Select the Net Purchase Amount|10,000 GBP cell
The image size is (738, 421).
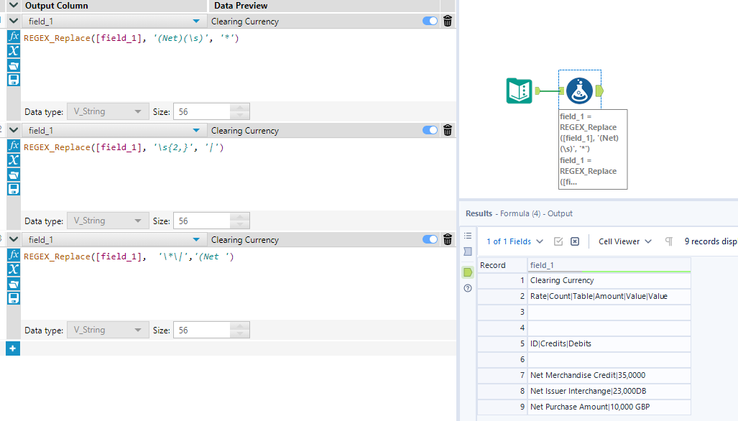[609, 407]
